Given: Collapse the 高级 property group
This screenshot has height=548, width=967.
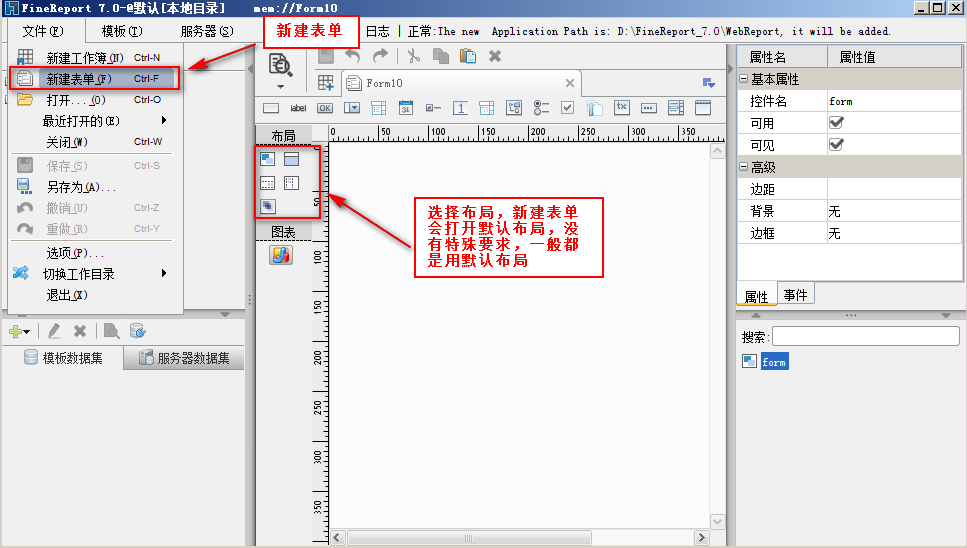Looking at the screenshot, I should coord(743,166).
